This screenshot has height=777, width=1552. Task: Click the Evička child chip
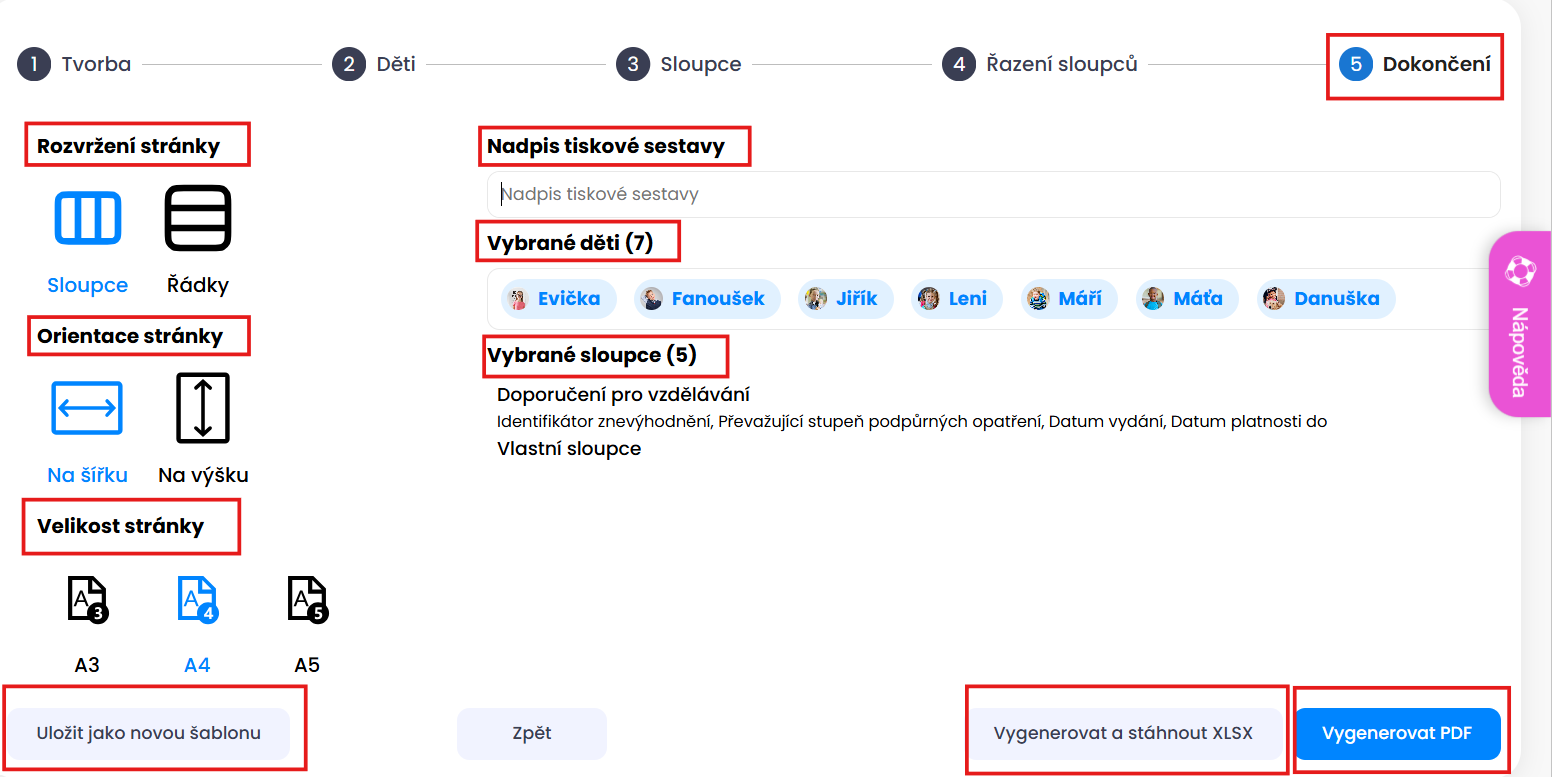click(x=558, y=298)
